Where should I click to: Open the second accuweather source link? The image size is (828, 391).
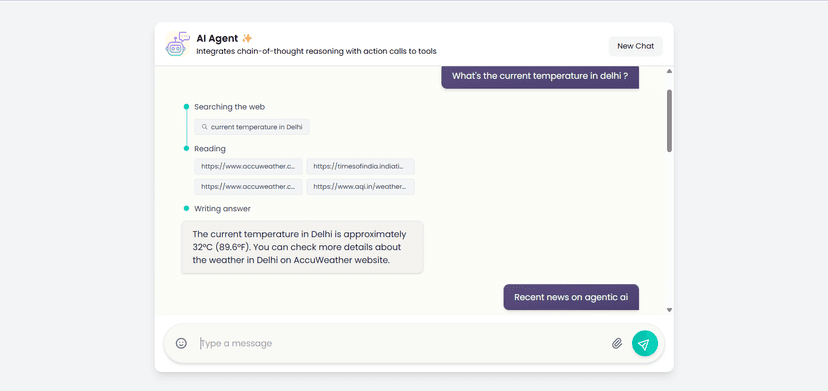[x=248, y=187]
